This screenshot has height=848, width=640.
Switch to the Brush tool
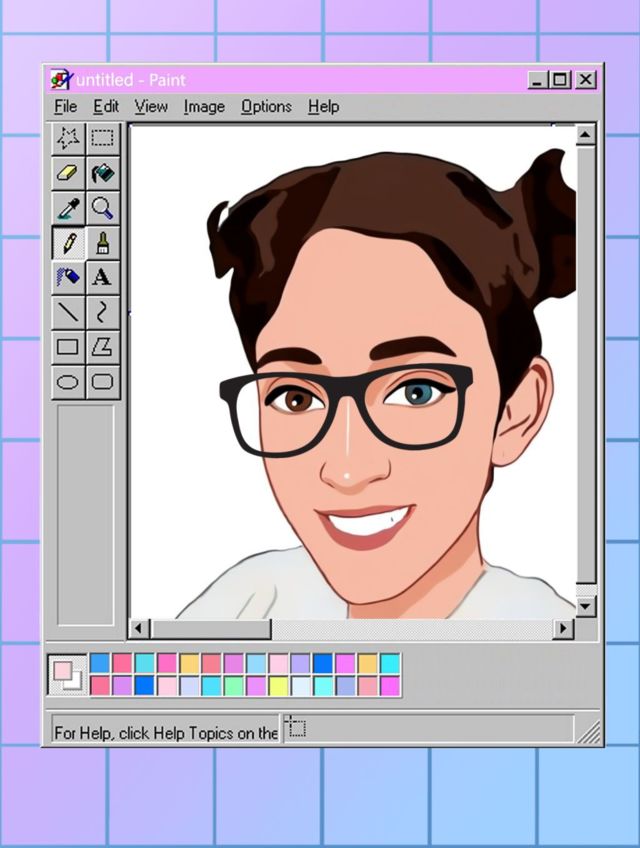tap(102, 243)
